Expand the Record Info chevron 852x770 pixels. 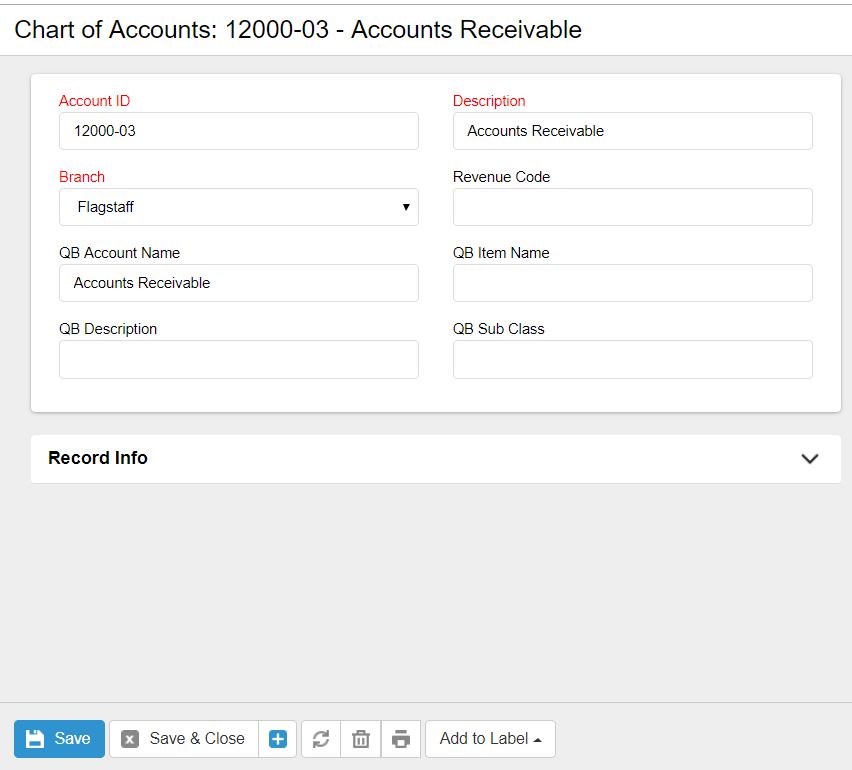click(810, 459)
